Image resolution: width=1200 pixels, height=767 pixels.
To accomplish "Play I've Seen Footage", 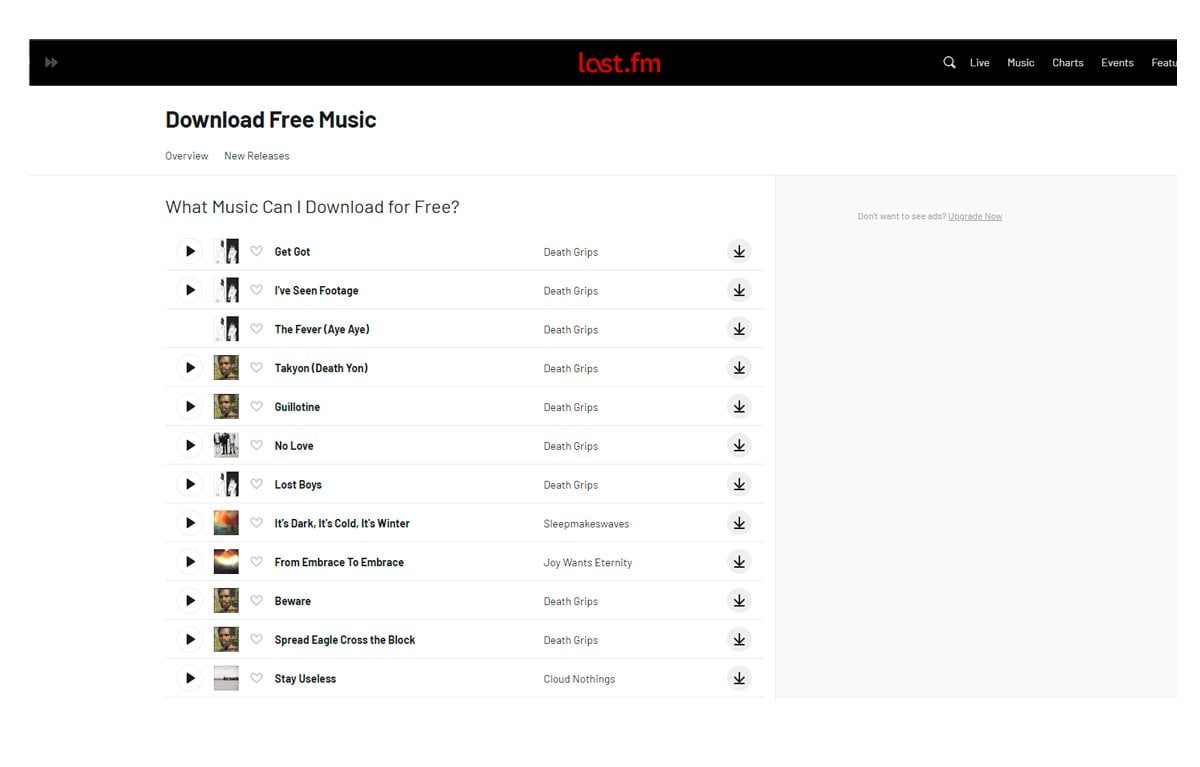I will [x=190, y=291].
